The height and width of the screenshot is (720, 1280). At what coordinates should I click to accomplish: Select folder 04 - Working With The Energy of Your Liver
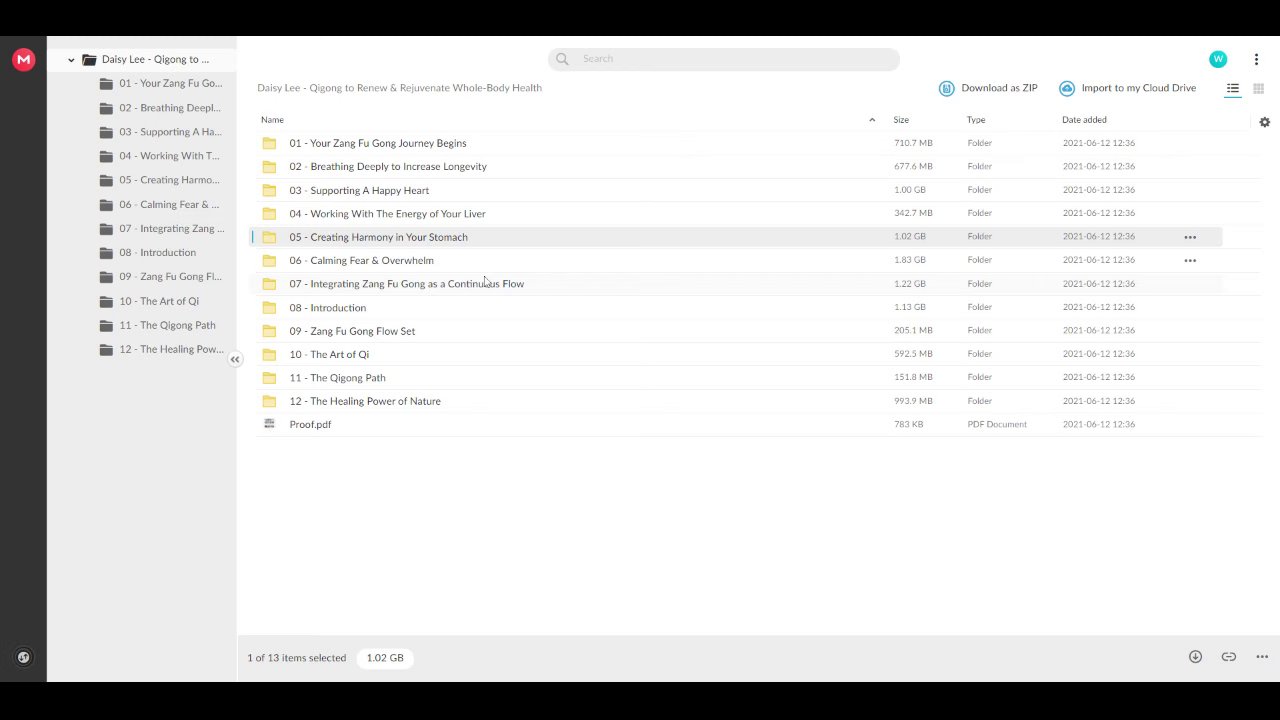pos(736,214)
